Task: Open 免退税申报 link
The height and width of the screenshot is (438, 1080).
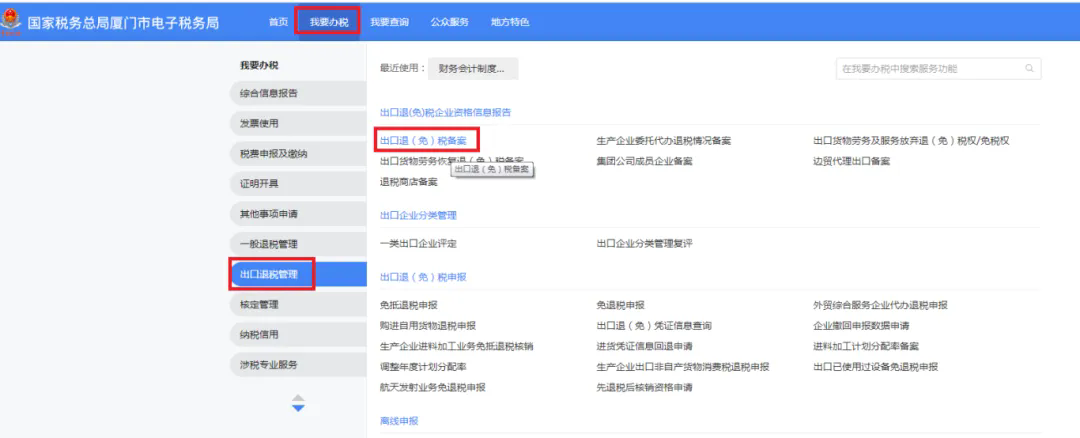Action: click(620, 305)
